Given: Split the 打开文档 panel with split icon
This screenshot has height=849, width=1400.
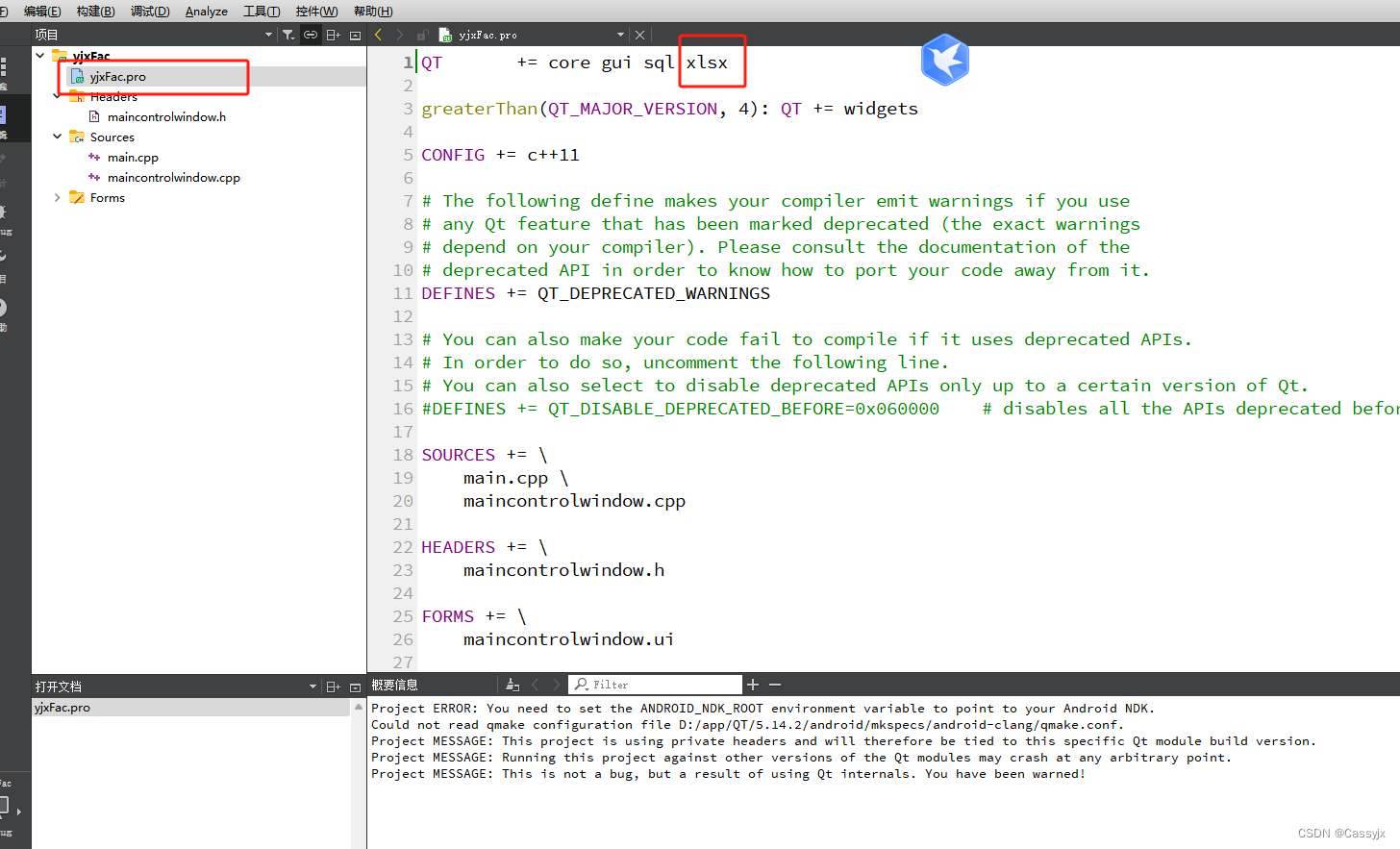Looking at the screenshot, I should (x=333, y=686).
